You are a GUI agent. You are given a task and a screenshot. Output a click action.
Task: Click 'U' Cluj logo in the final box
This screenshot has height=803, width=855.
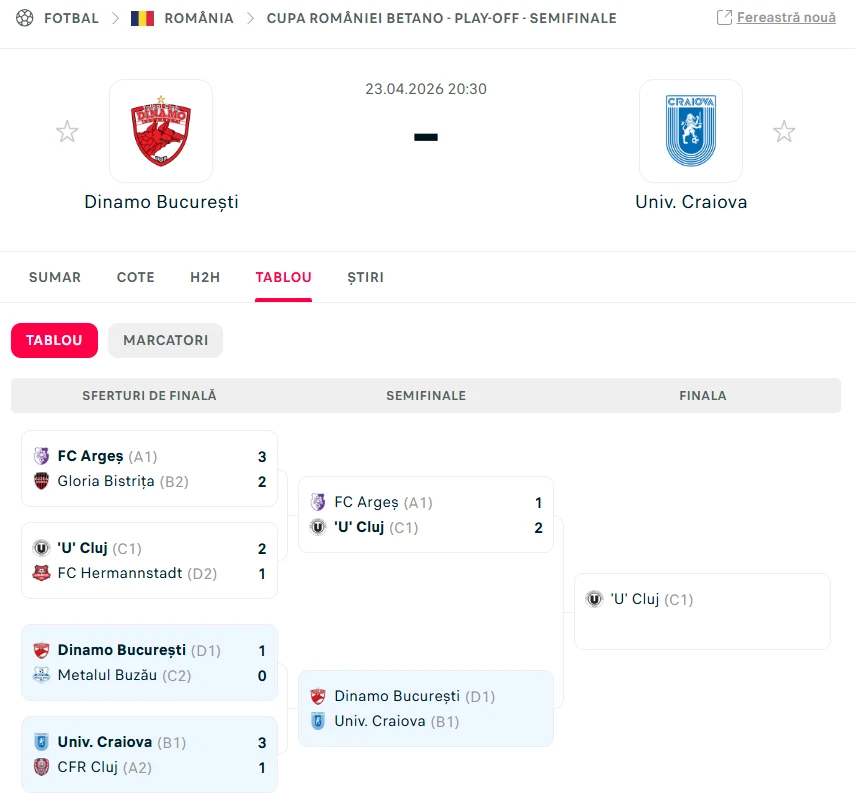(594, 599)
